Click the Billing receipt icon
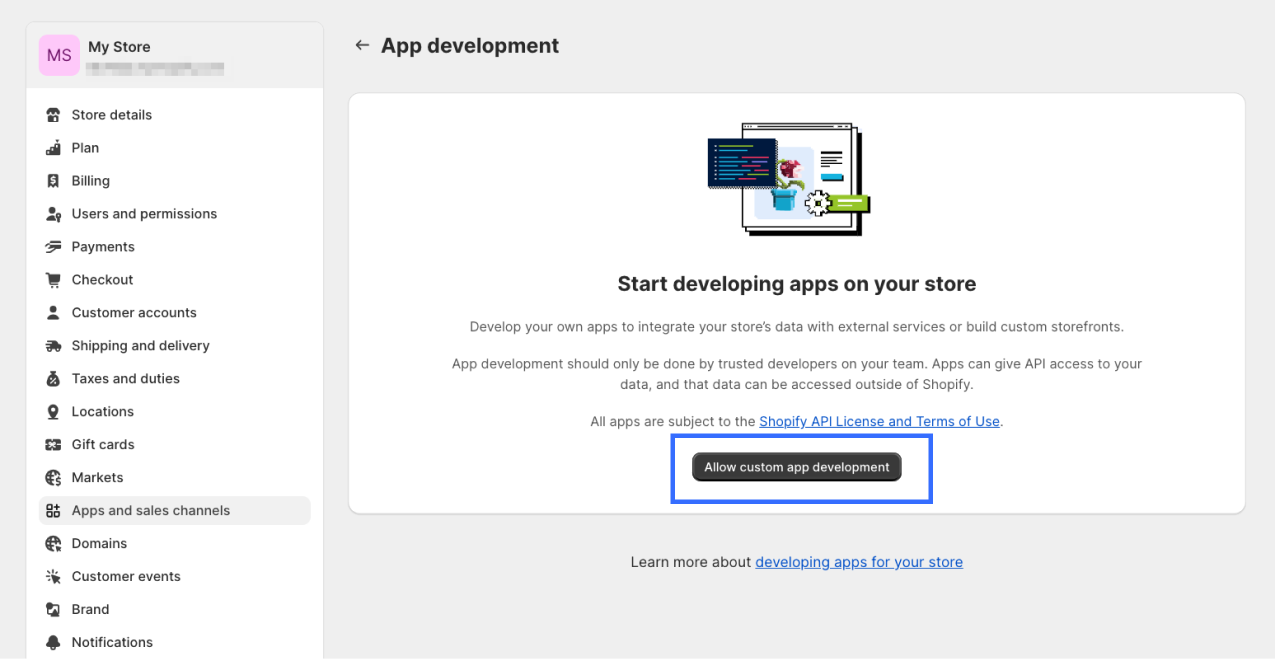 tap(54, 181)
